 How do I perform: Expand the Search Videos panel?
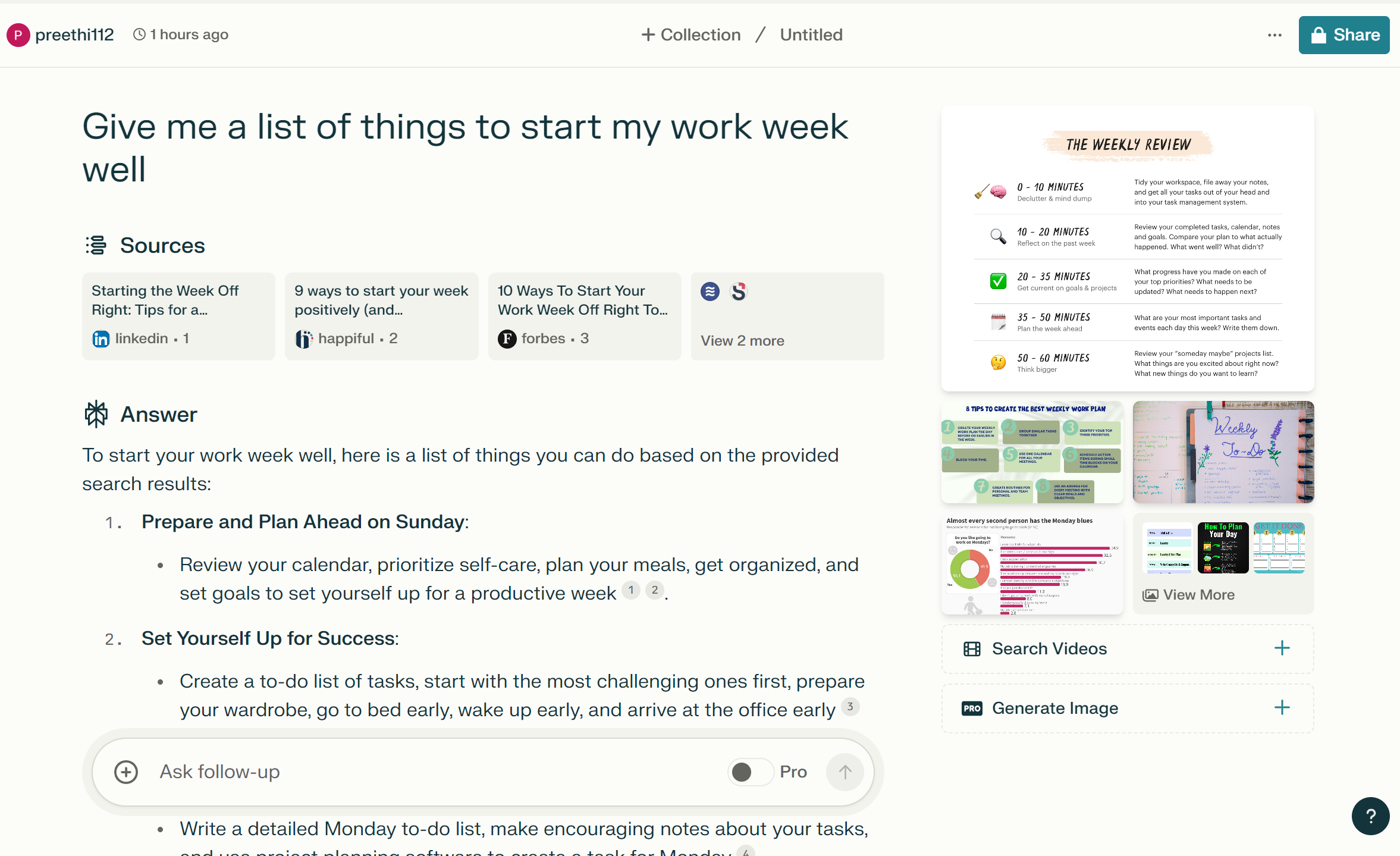click(1127, 649)
